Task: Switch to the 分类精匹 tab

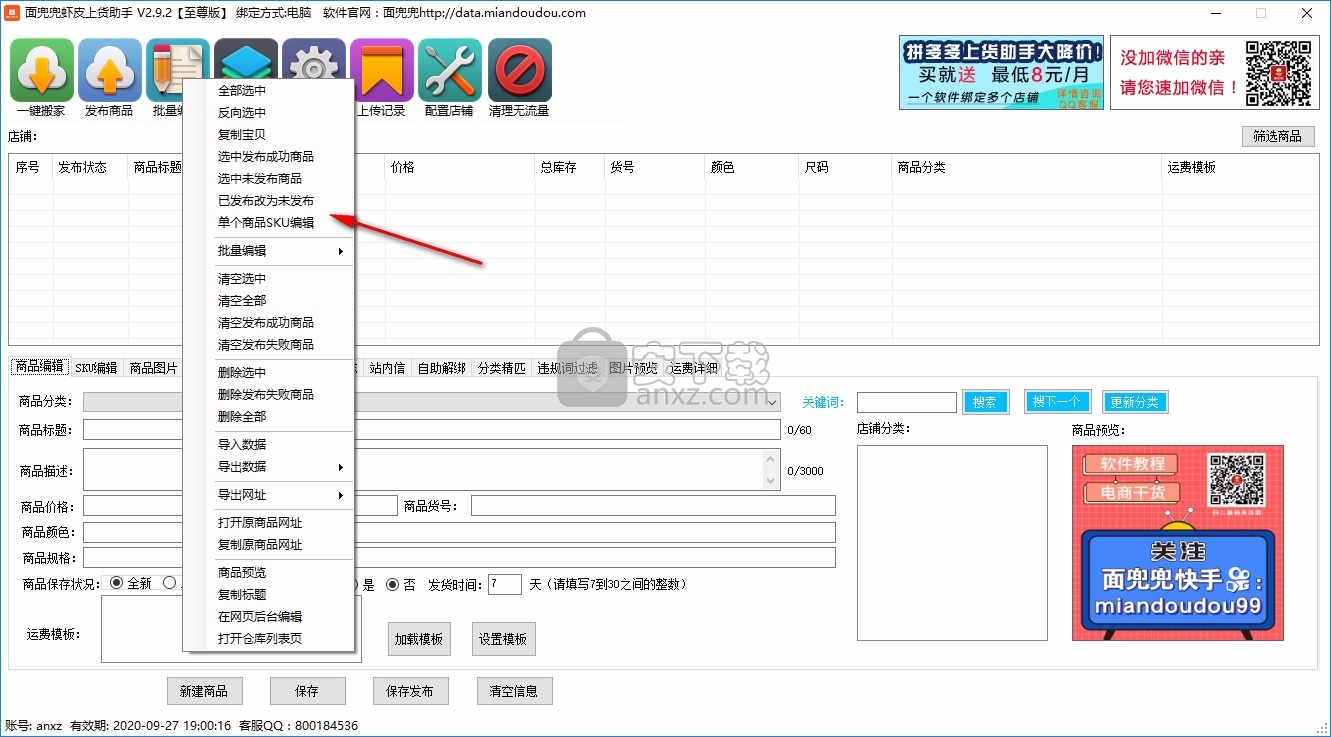Action: pyautogui.click(x=501, y=368)
